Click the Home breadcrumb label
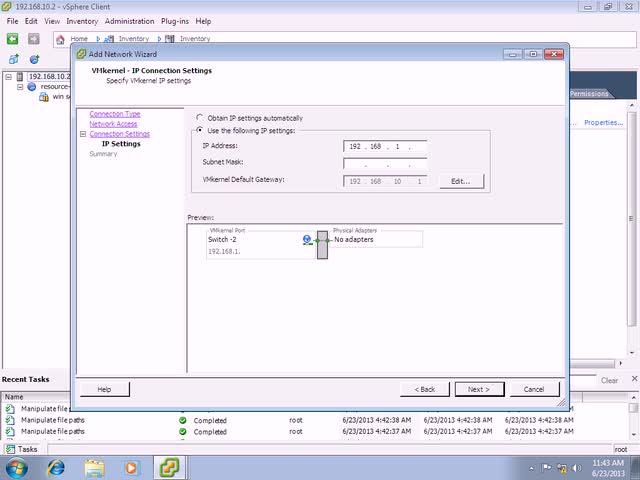The width and height of the screenshot is (640, 480). pyautogui.click(x=79, y=39)
